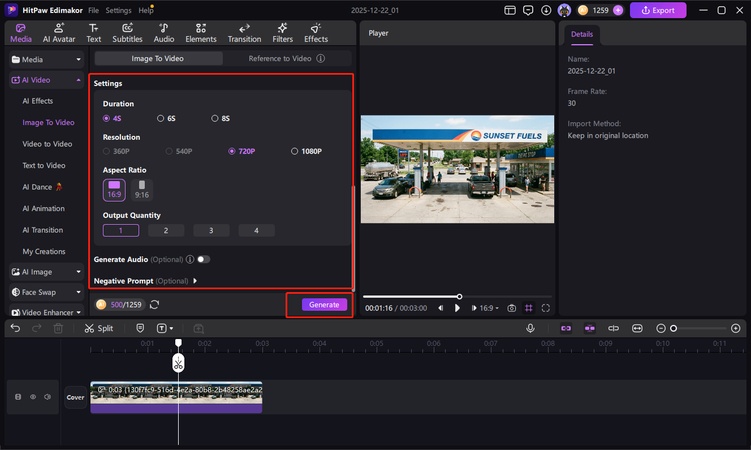751x450 pixels.
Task: Expand the AI Image sidebar category
Action: tap(46, 271)
